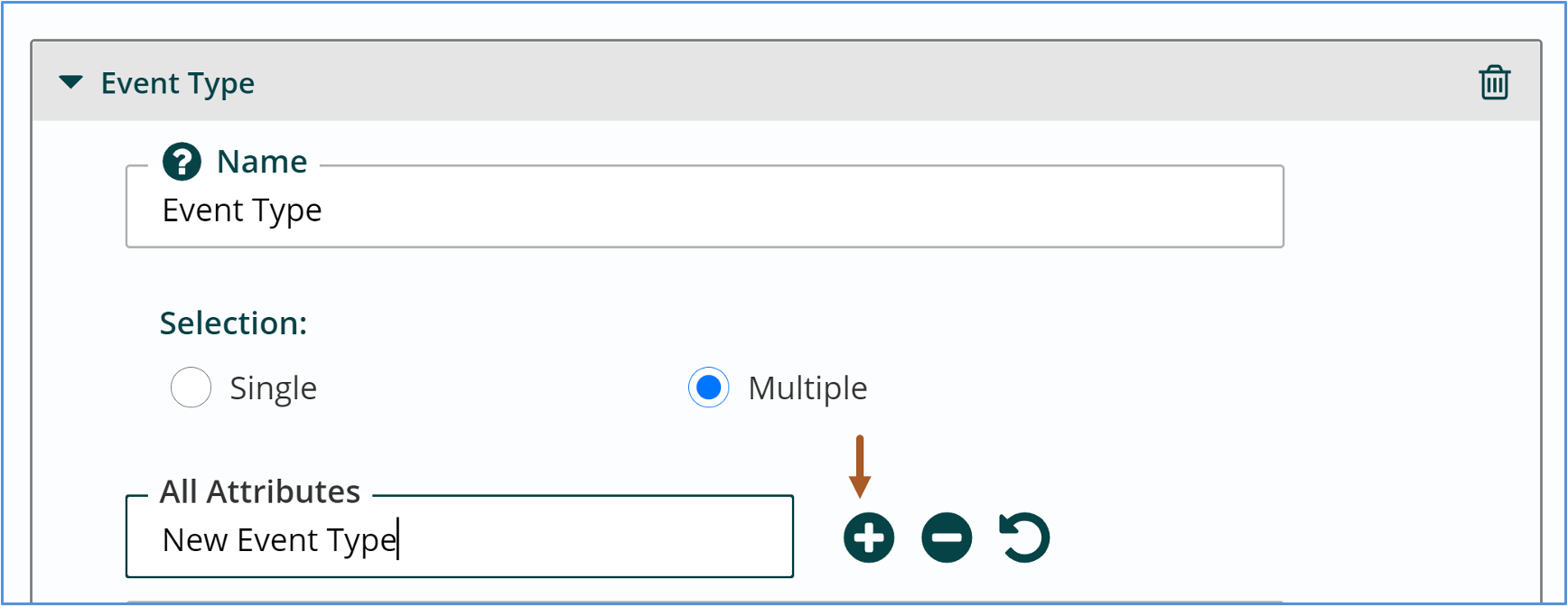Toggle section via the Event Type header title

(x=178, y=83)
